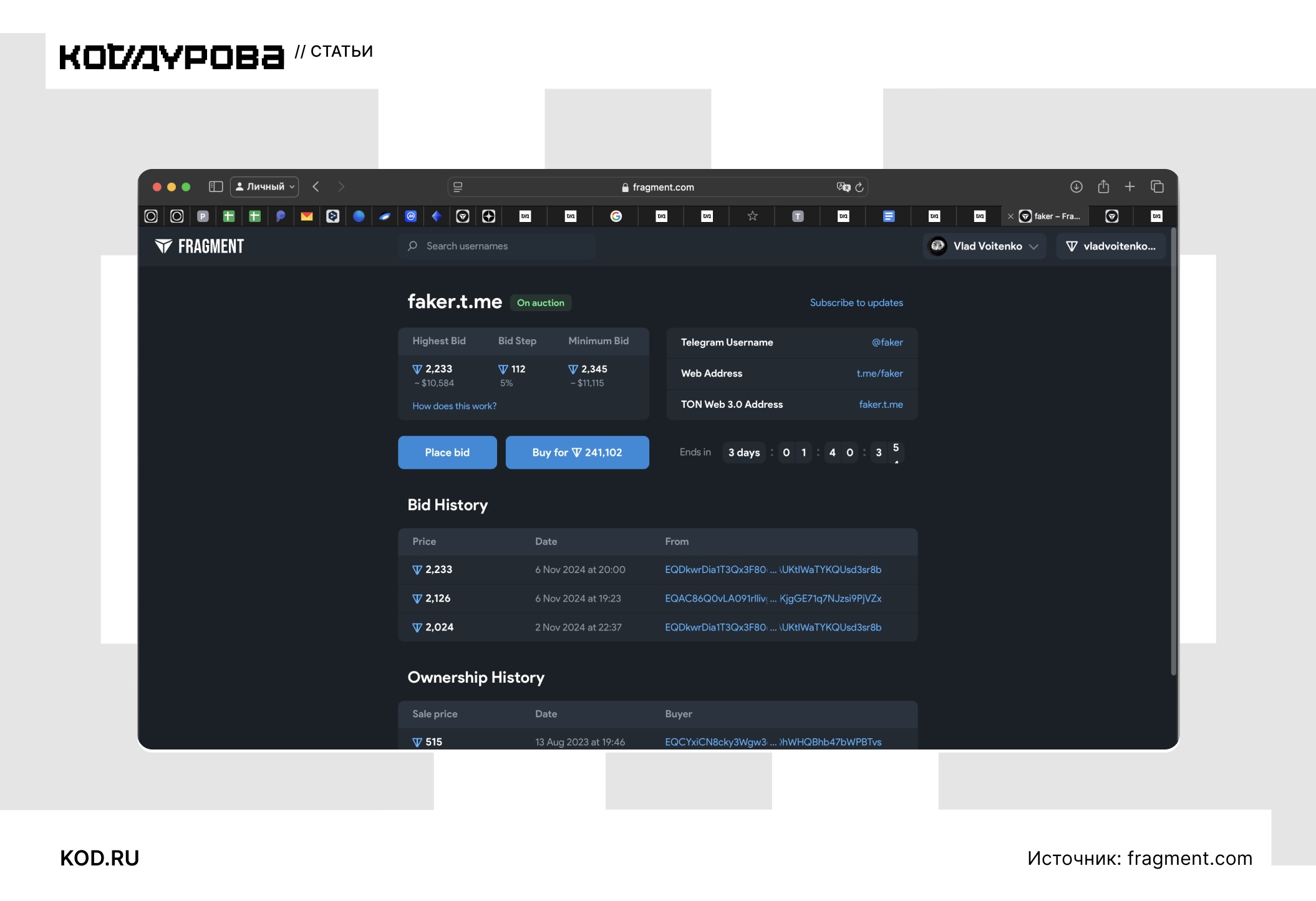
Task: Toggle the Safari sidebar icon
Action: pos(216,186)
